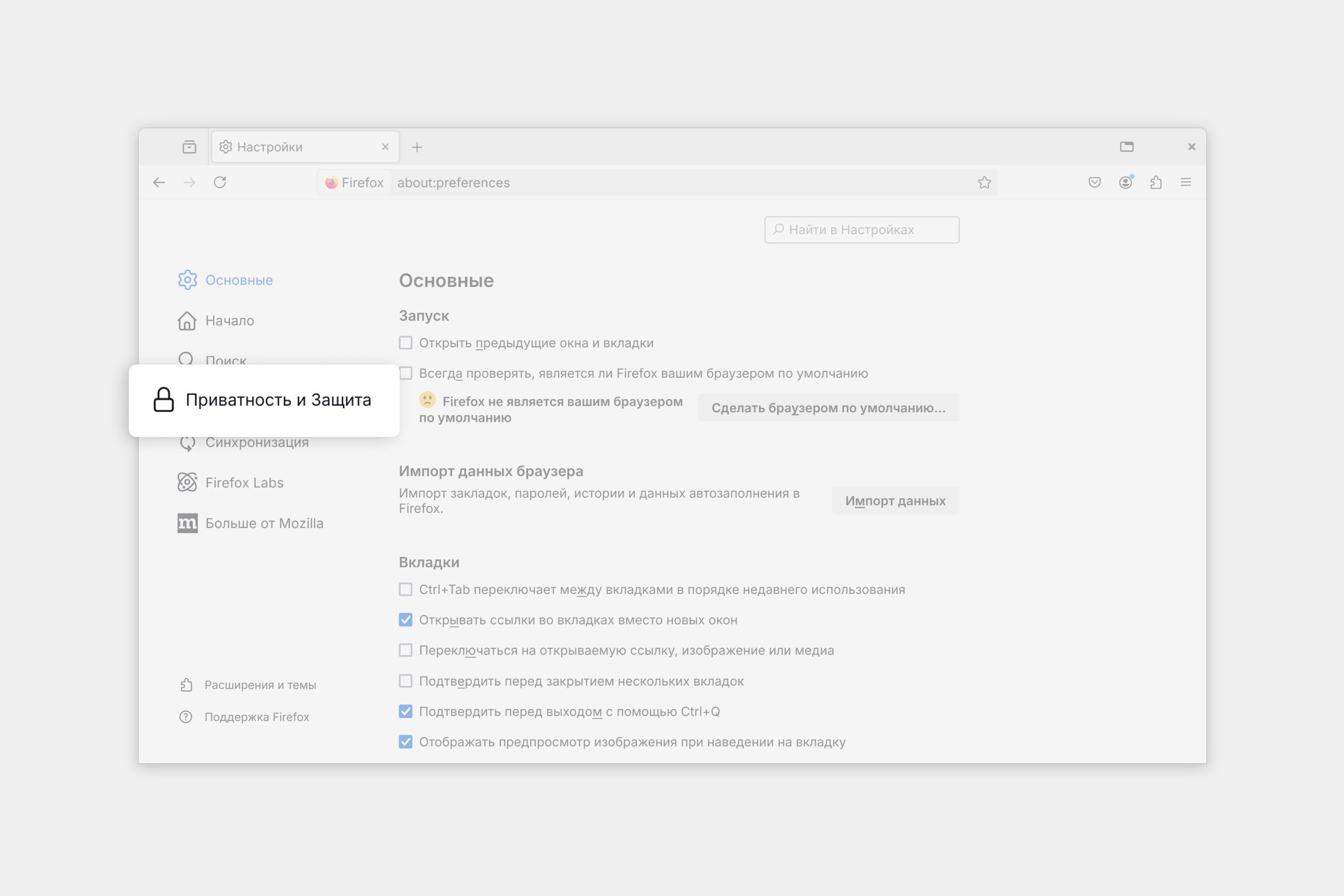Go back with the back arrow
This screenshot has height=896, width=1344.
pos(159,182)
